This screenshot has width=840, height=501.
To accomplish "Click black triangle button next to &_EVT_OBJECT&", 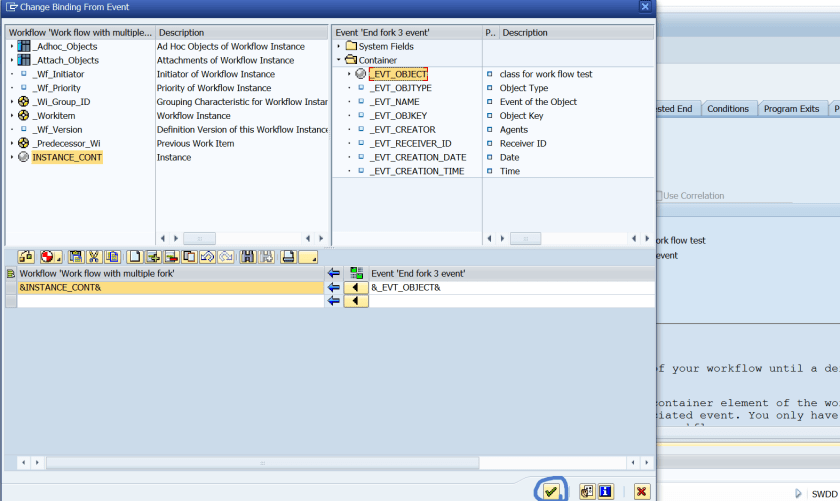I will 356,287.
